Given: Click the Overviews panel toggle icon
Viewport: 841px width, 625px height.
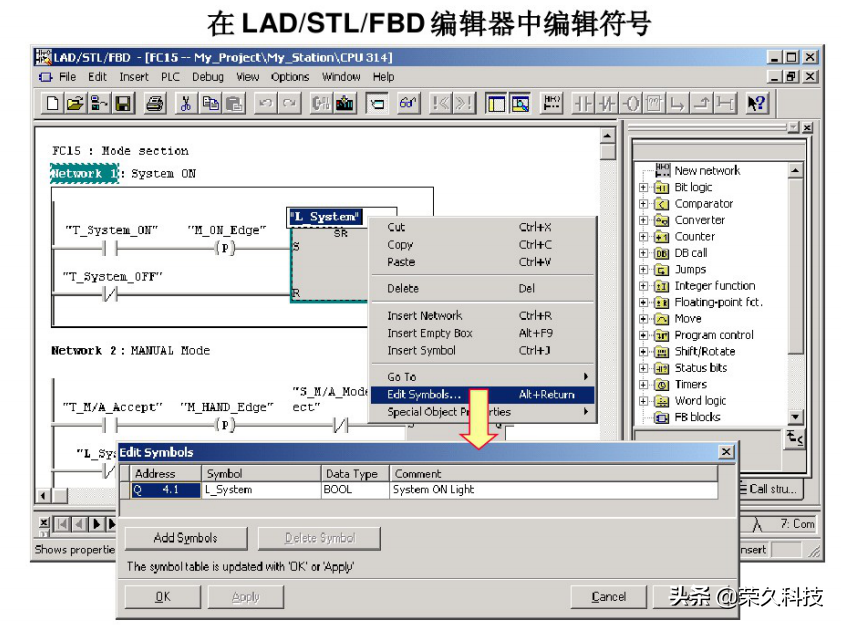Looking at the screenshot, I should pyautogui.click(x=496, y=103).
